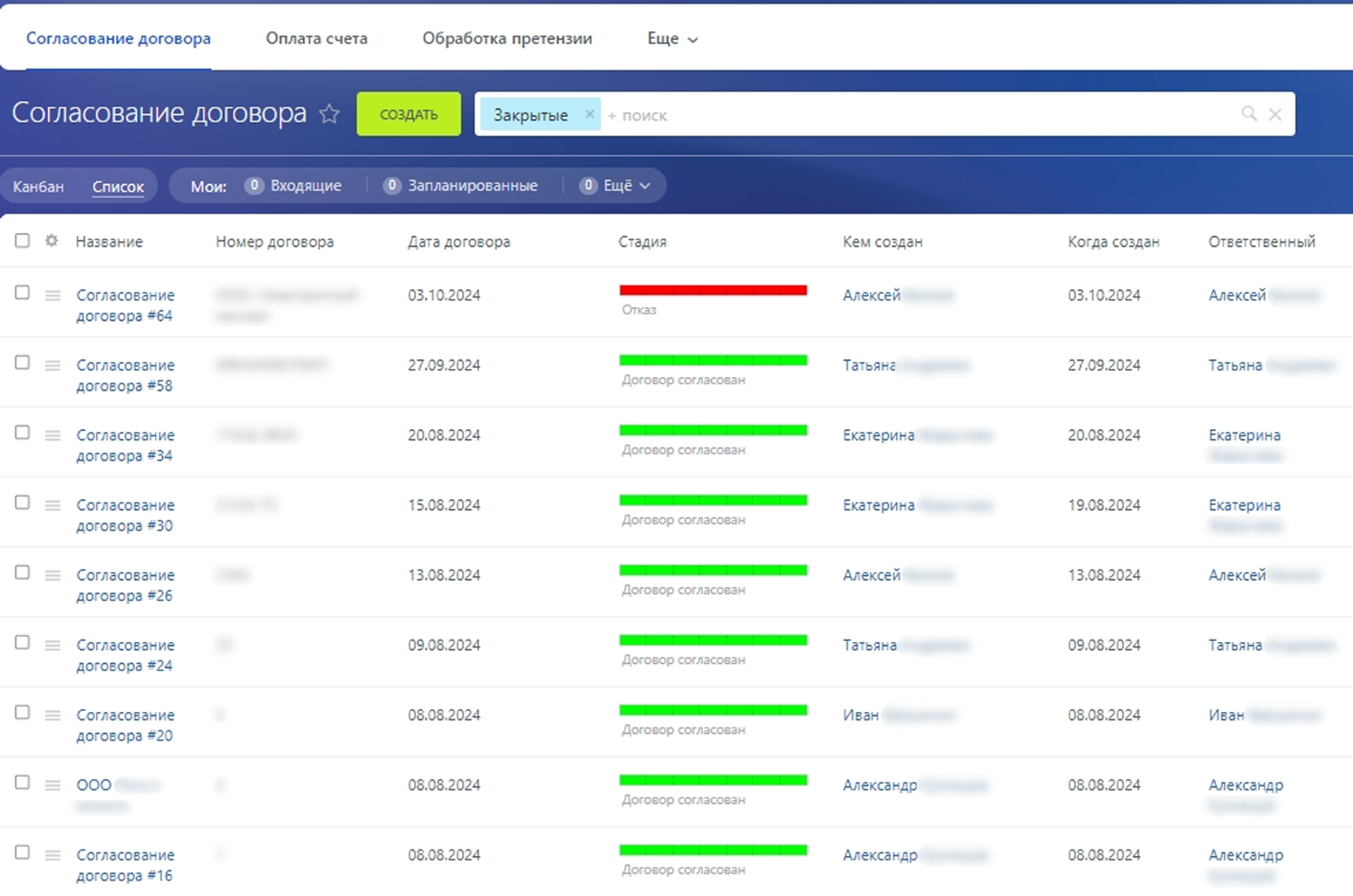Expand the Еще top menu dropdown
The height and width of the screenshot is (896, 1353).
click(x=673, y=38)
